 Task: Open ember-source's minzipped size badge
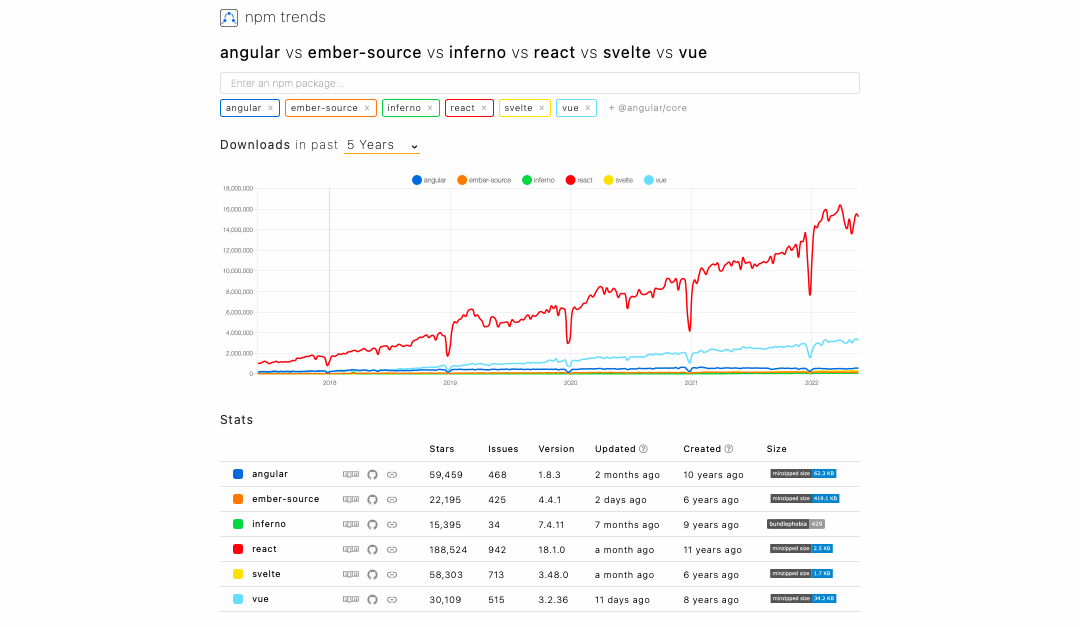coord(804,498)
